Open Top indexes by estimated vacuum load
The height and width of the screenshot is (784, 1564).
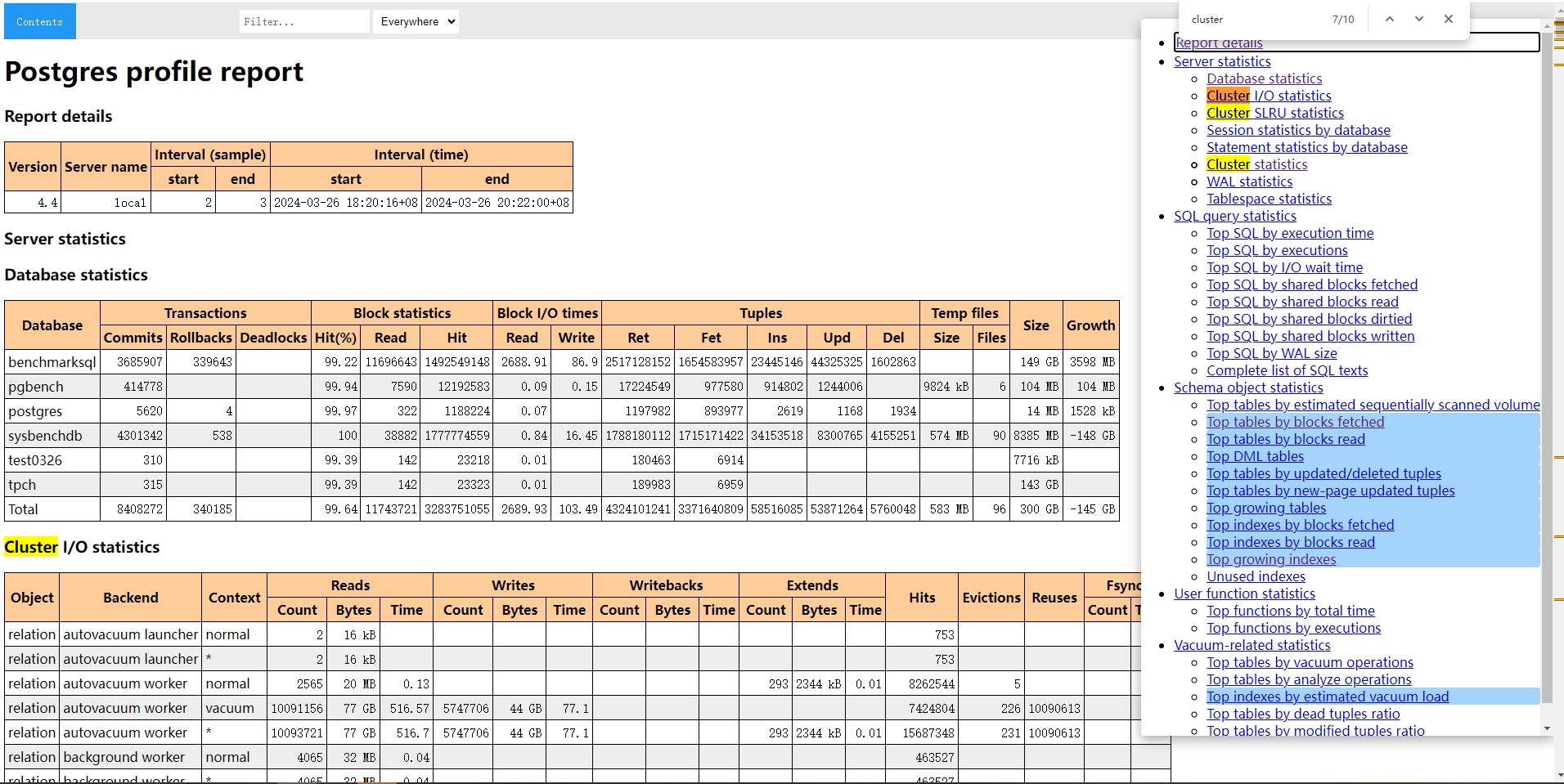click(x=1328, y=697)
